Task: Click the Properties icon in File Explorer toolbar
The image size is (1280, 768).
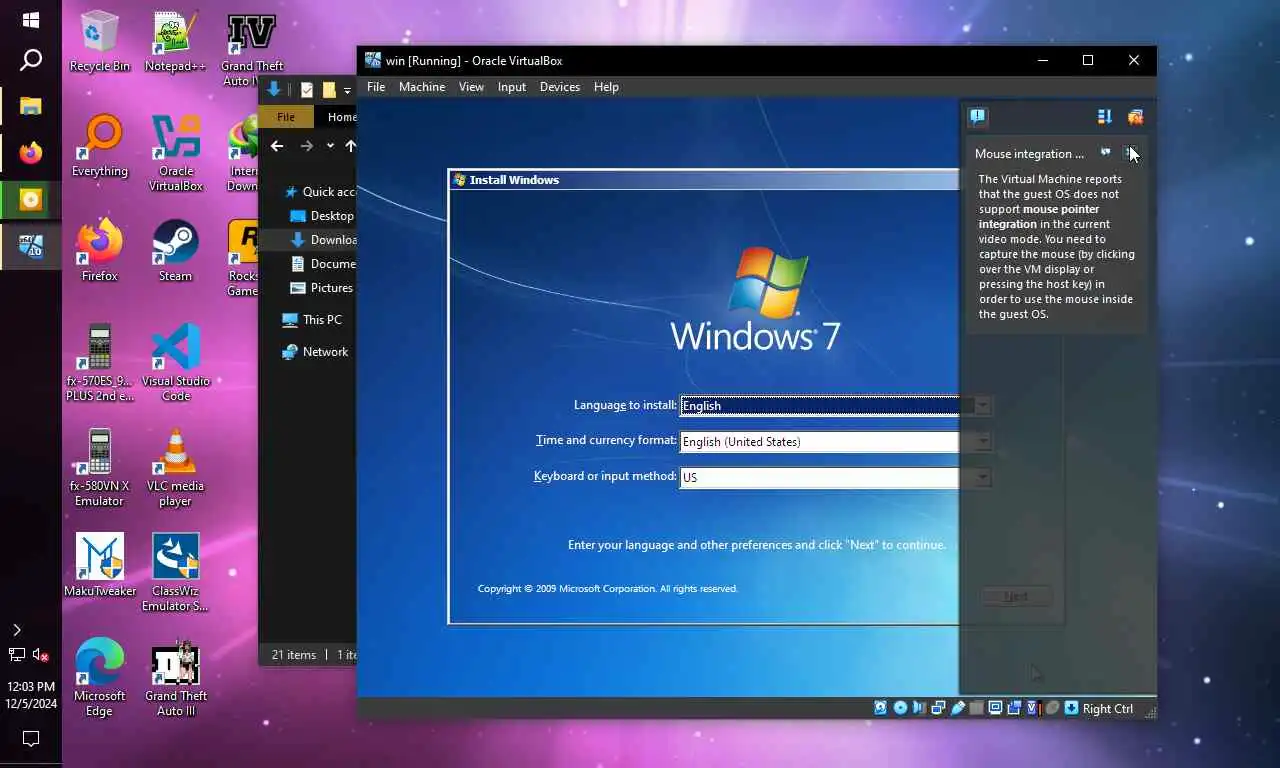Action: tap(307, 90)
